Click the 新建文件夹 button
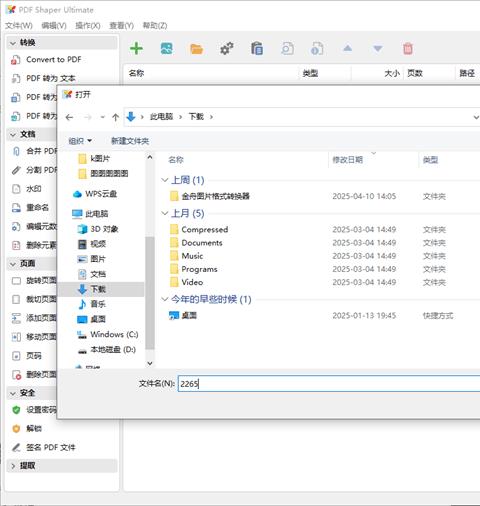 (x=130, y=141)
